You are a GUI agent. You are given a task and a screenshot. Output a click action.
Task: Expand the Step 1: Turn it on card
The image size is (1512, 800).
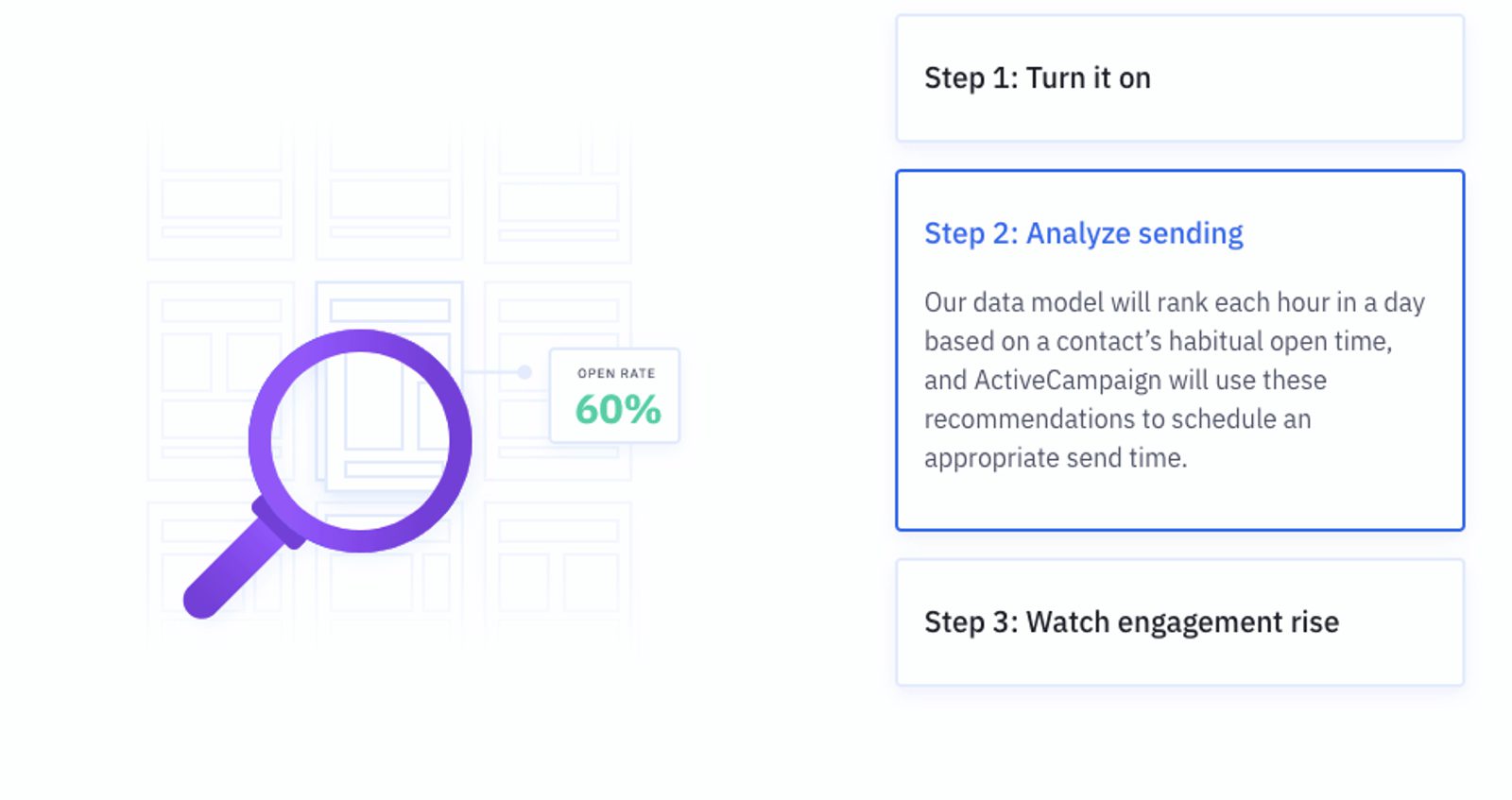1179,78
